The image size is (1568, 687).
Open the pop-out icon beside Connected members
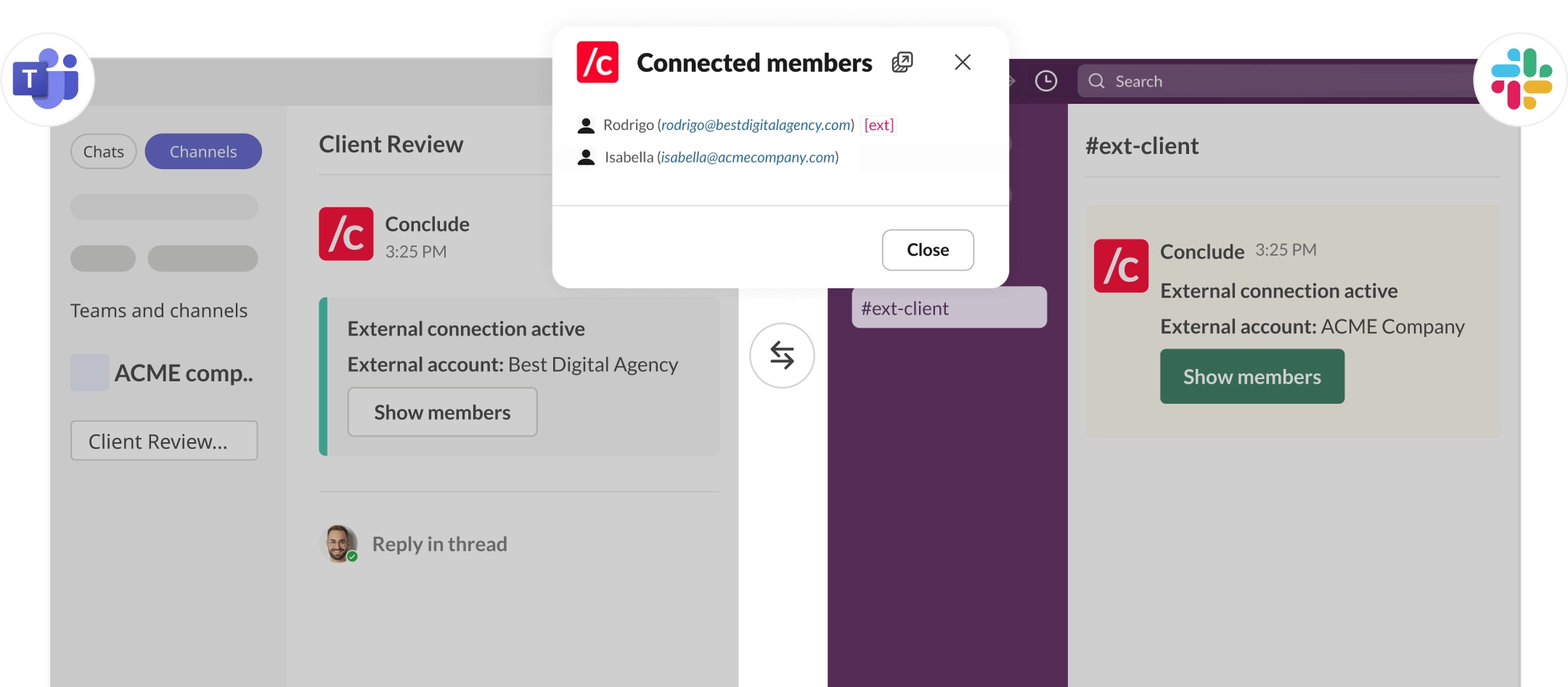(902, 62)
